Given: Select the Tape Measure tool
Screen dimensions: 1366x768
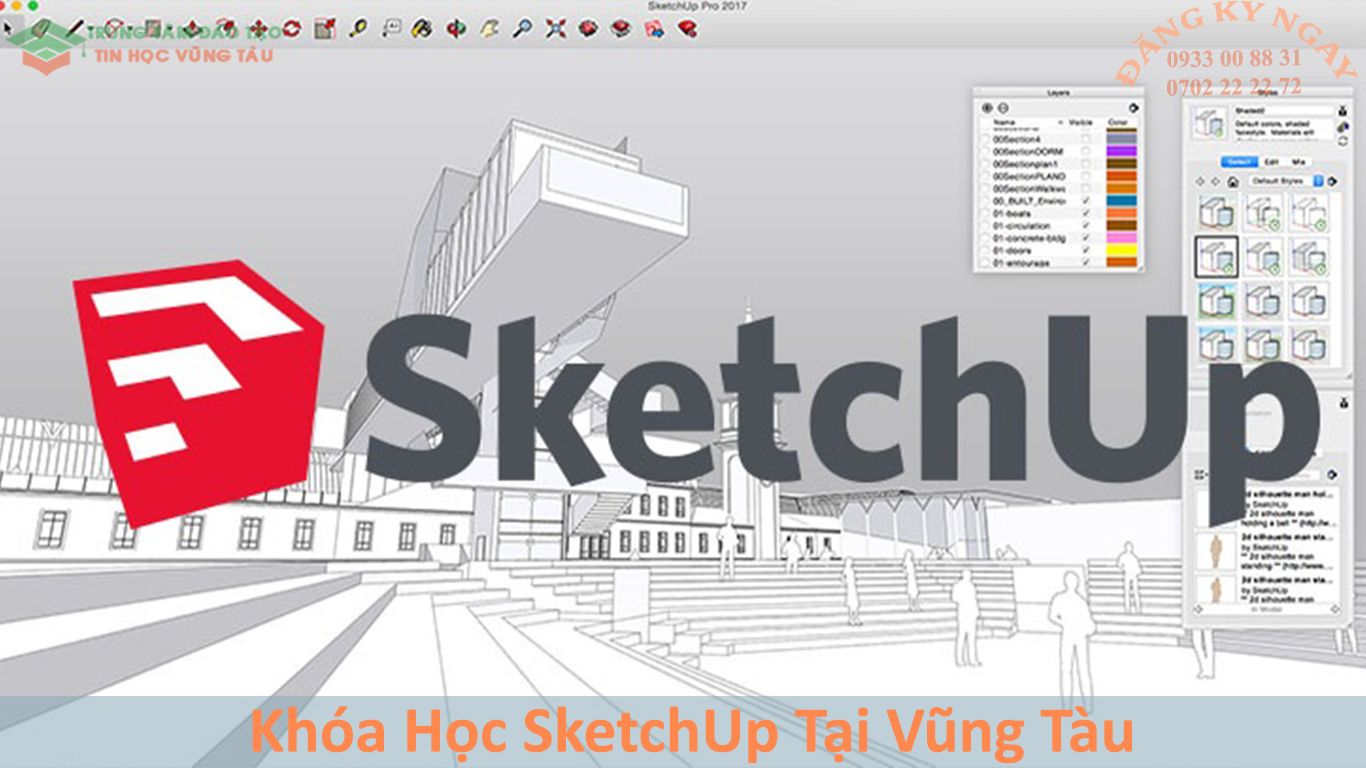Looking at the screenshot, I should 358,28.
